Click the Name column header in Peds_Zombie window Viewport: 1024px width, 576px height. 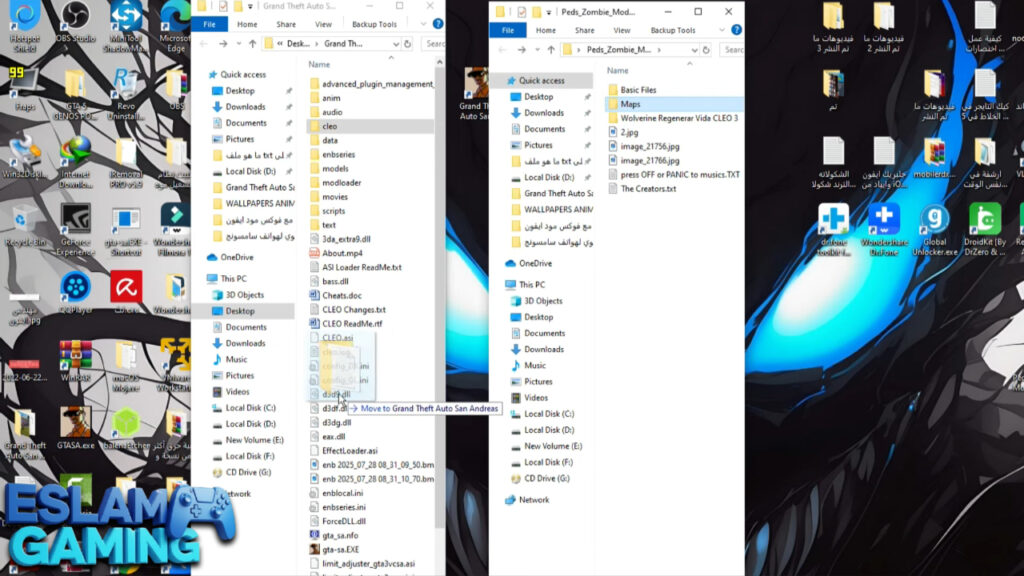618,71
